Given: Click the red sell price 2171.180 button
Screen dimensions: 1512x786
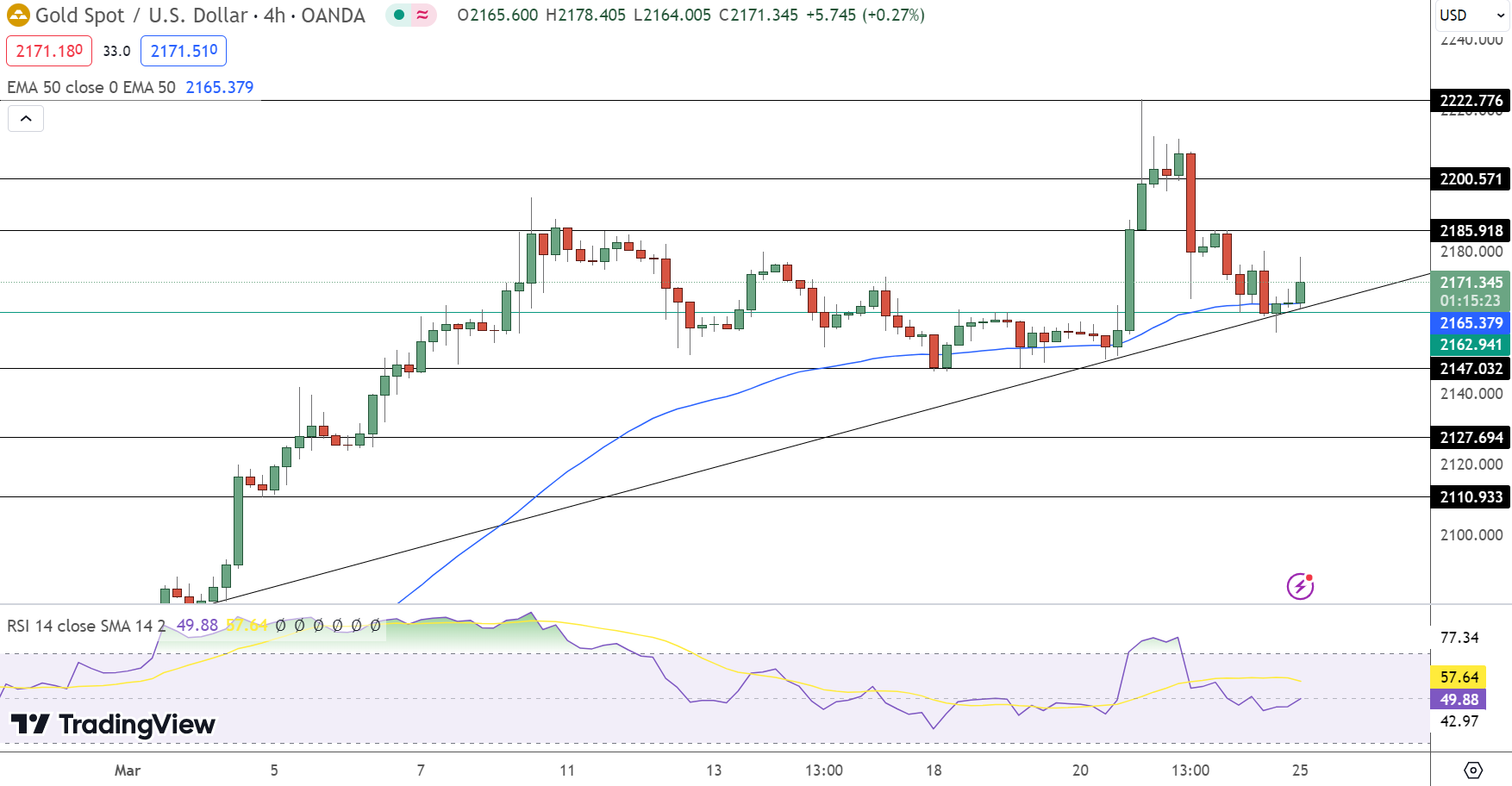Looking at the screenshot, I should pyautogui.click(x=49, y=51).
